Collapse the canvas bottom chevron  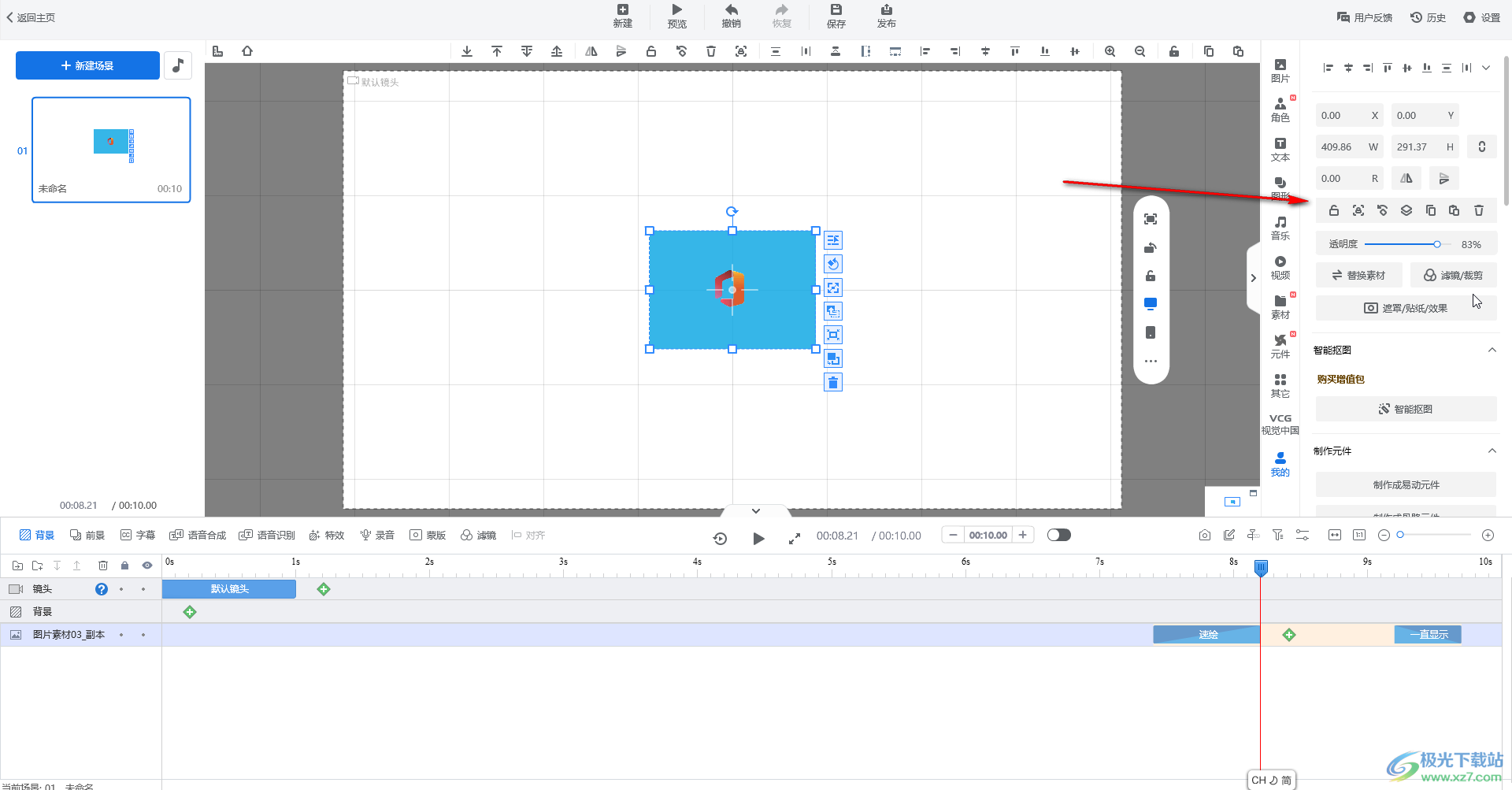coord(756,511)
